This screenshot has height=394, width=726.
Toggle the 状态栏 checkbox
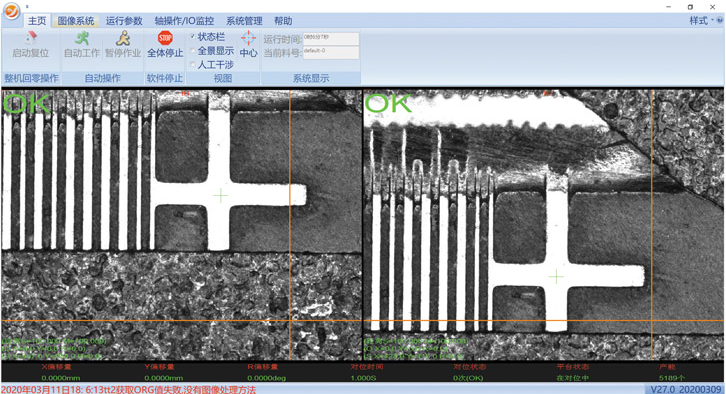(193, 37)
